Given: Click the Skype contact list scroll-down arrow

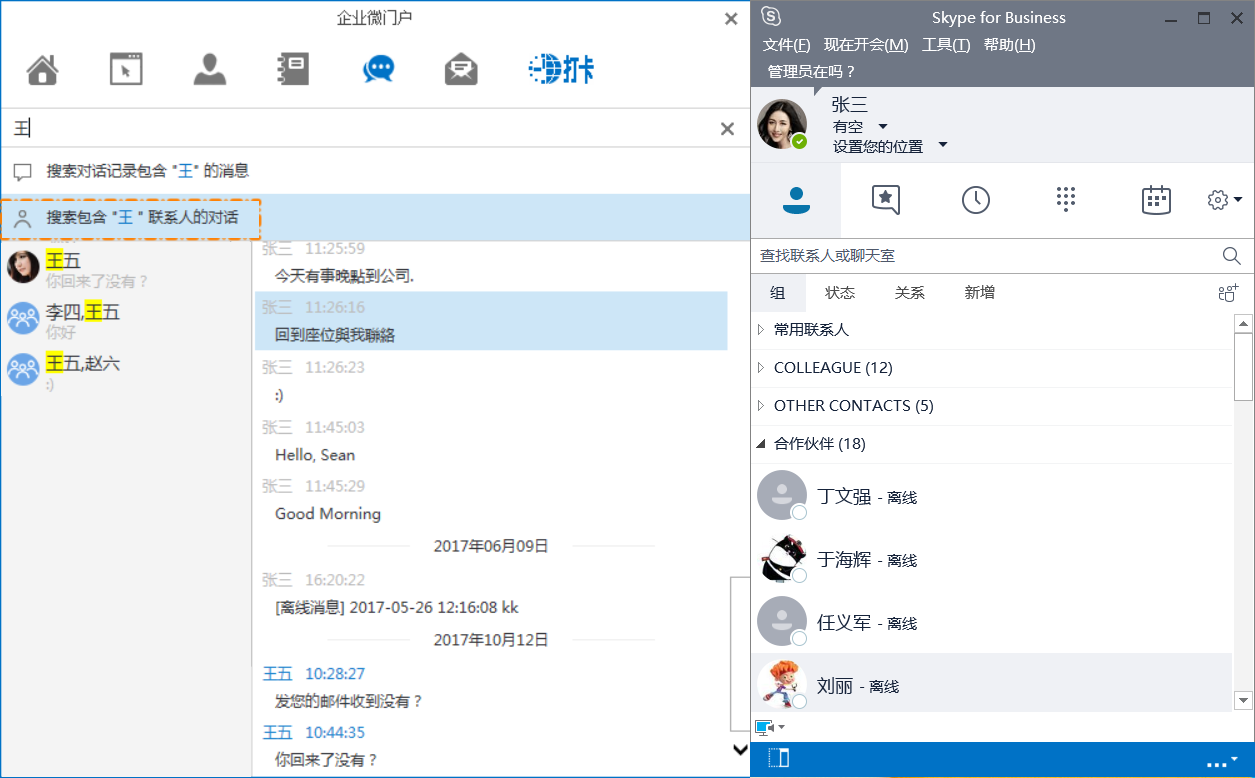Looking at the screenshot, I should (x=1244, y=701).
